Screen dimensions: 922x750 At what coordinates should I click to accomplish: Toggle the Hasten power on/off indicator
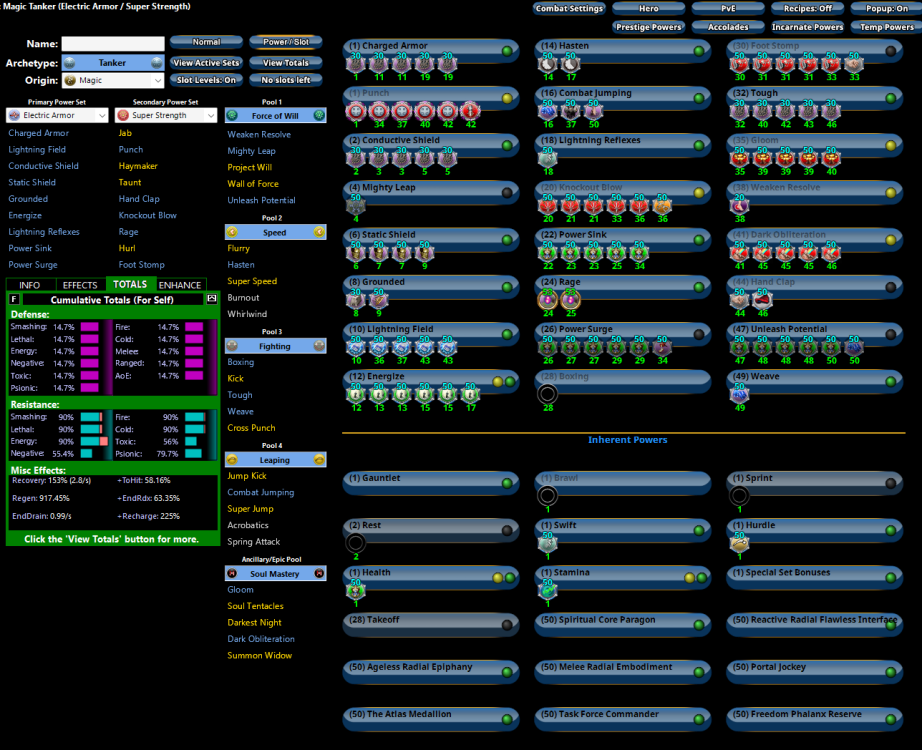click(698, 52)
